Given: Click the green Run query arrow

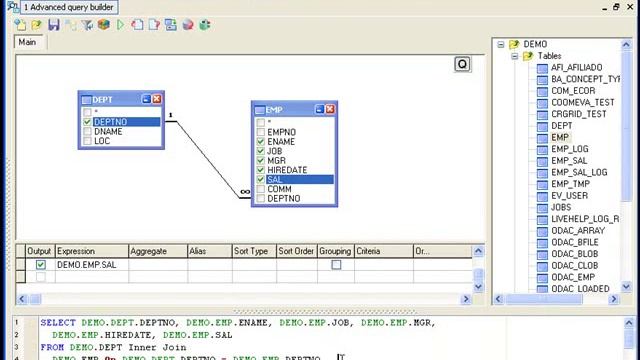Looking at the screenshot, I should click(x=120, y=25).
